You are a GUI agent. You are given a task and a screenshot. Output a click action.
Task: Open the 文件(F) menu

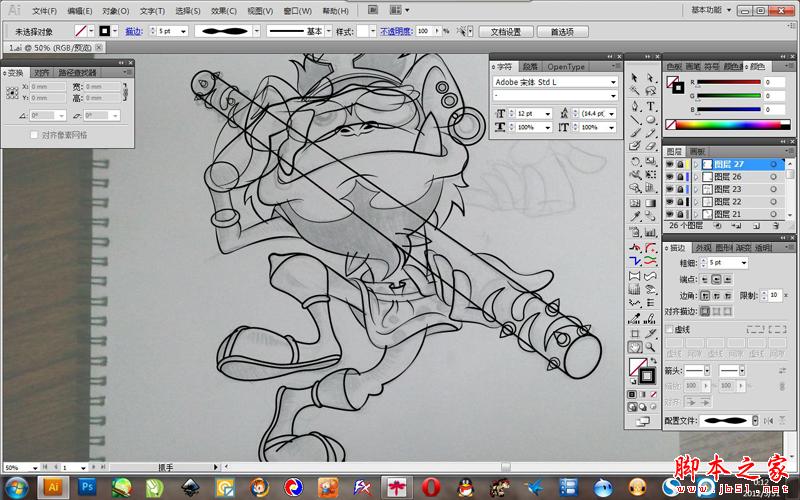(x=44, y=11)
